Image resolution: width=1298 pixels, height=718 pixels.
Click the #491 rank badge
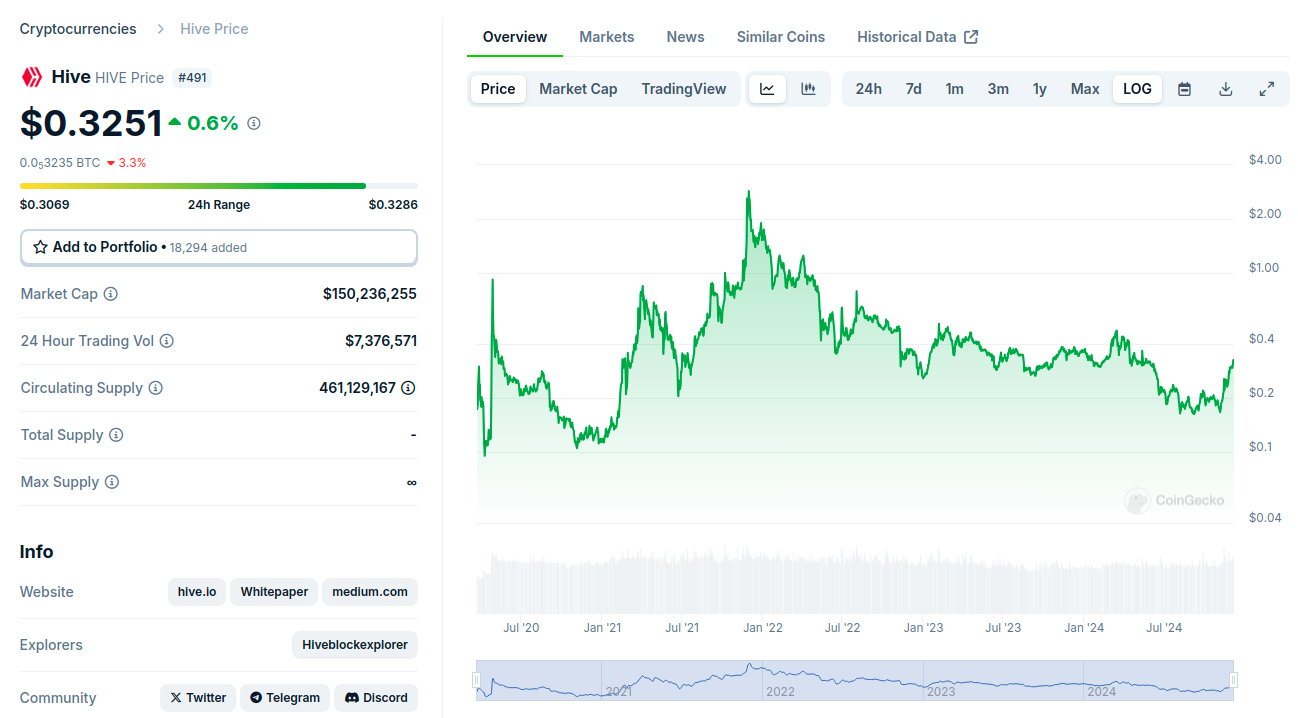point(192,77)
